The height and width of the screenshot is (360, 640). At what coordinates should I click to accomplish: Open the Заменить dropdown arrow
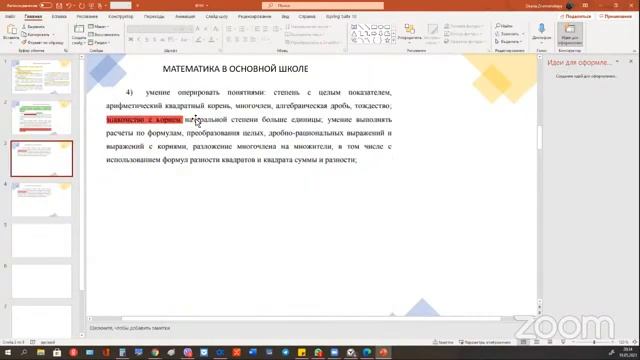point(522,34)
